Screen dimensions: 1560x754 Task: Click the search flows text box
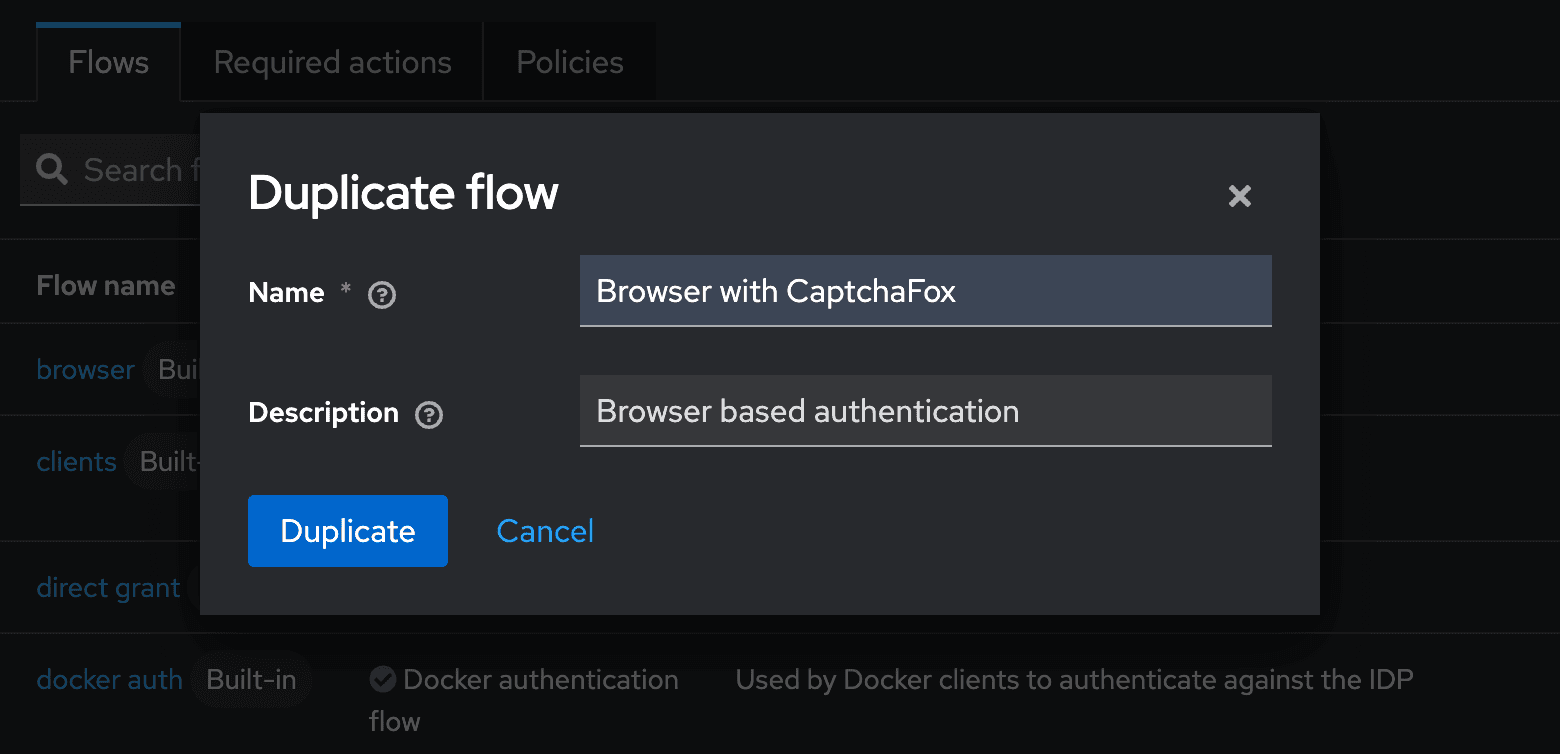pos(140,170)
